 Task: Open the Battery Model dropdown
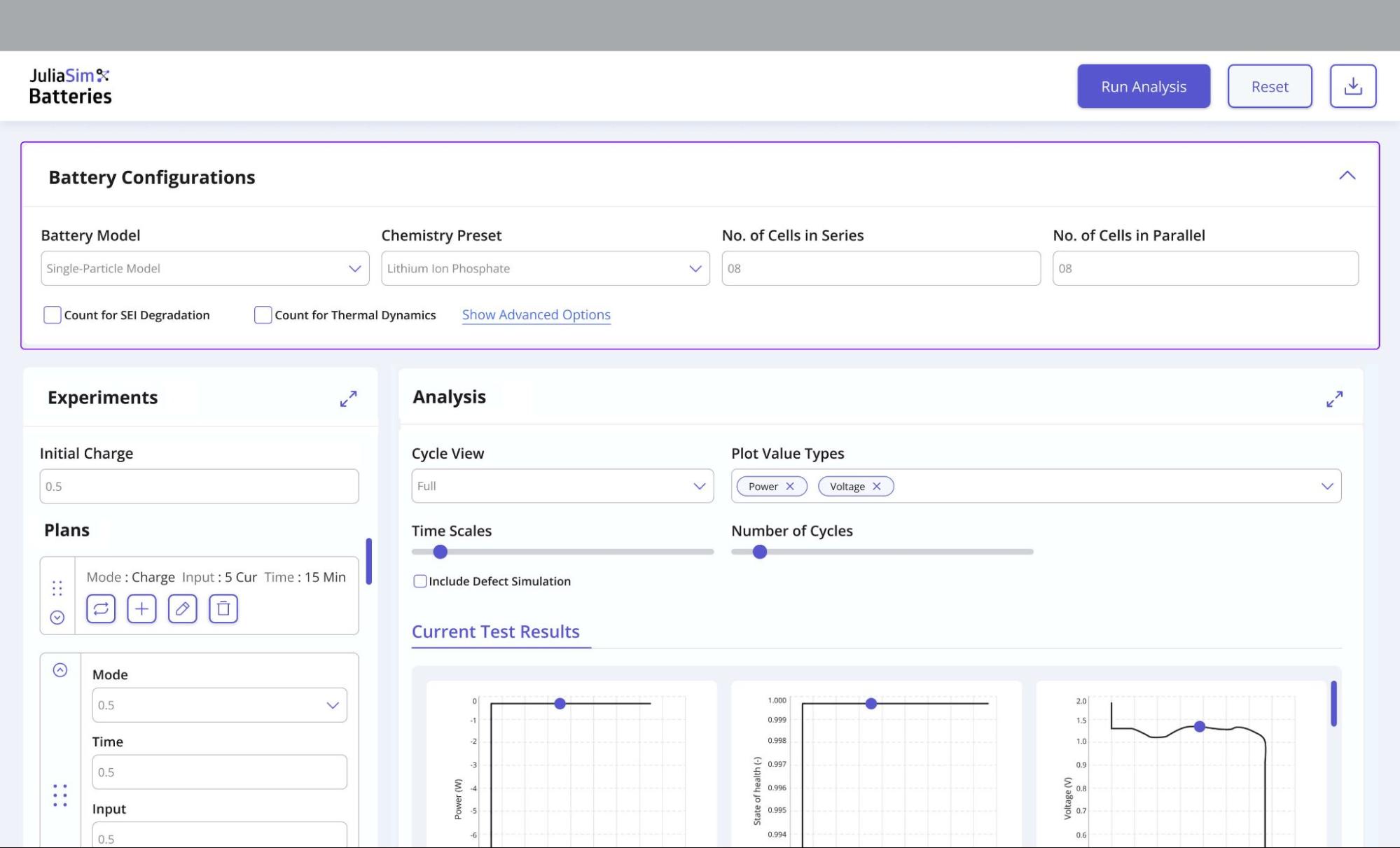click(x=205, y=268)
